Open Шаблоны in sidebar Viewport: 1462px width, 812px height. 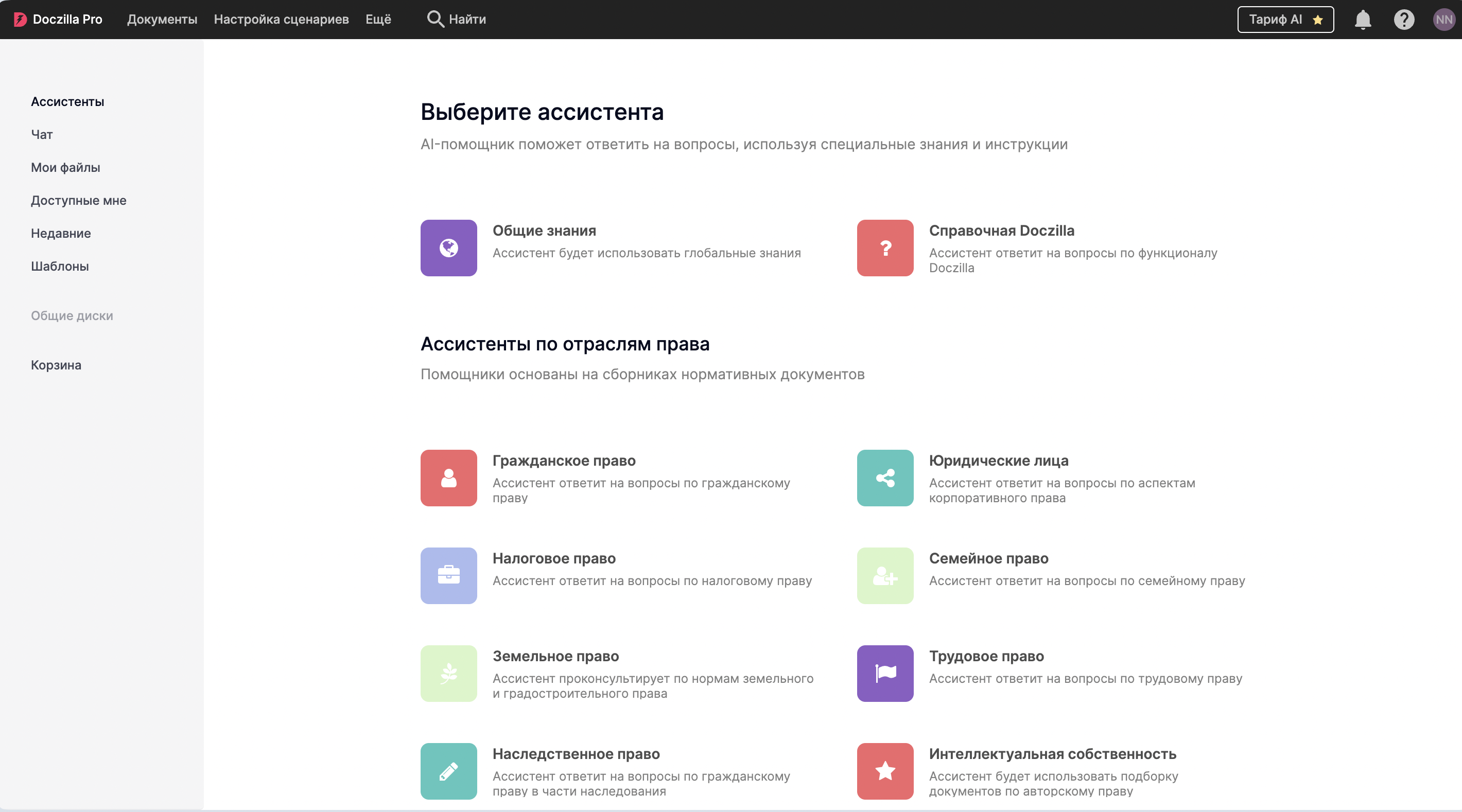(60, 266)
